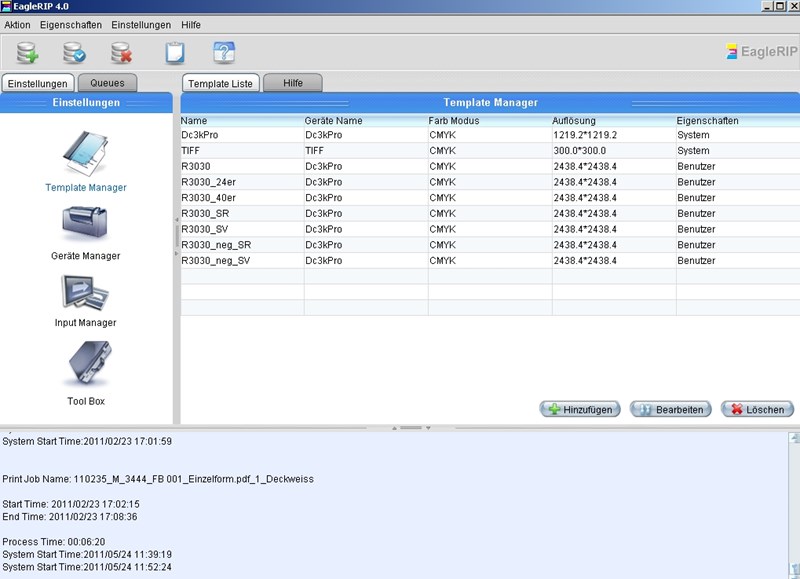Switch to the Hilfe tab

293,83
